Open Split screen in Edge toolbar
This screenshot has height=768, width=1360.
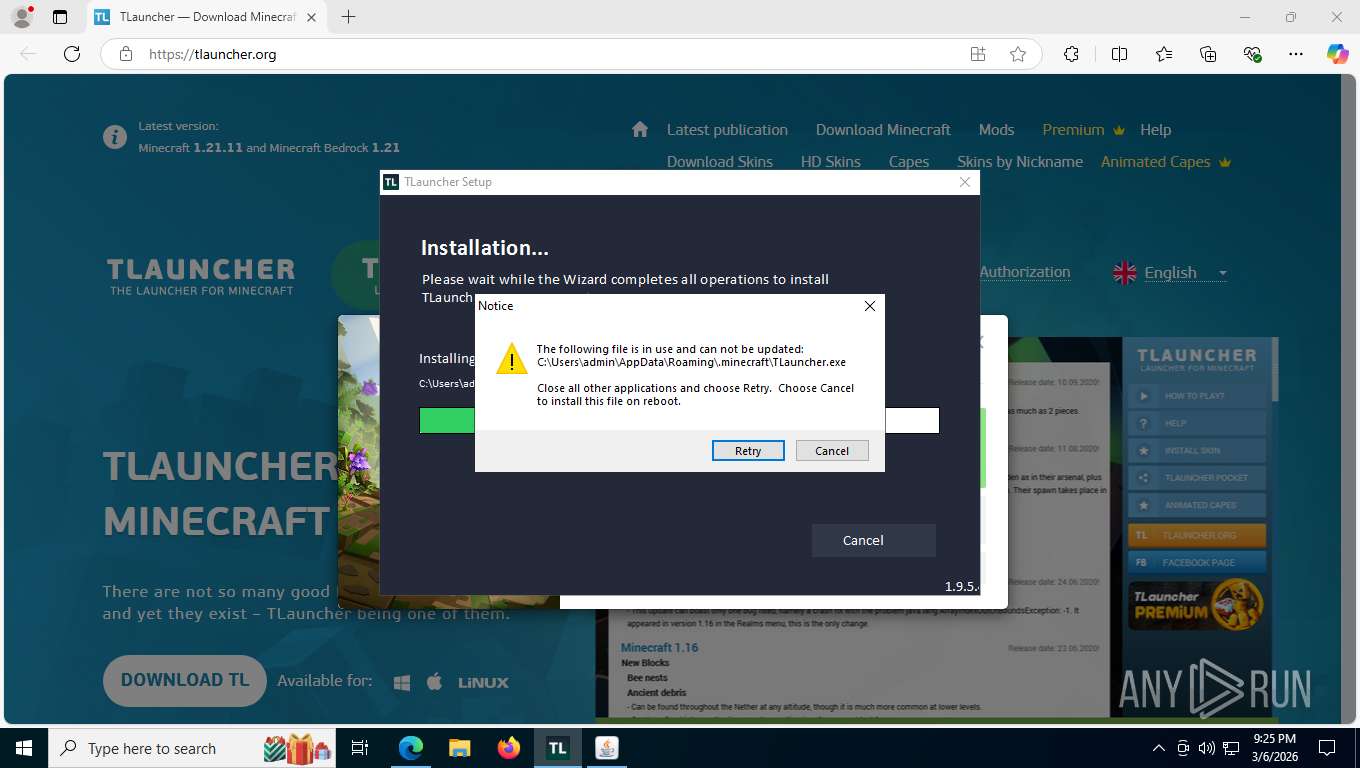point(1119,54)
